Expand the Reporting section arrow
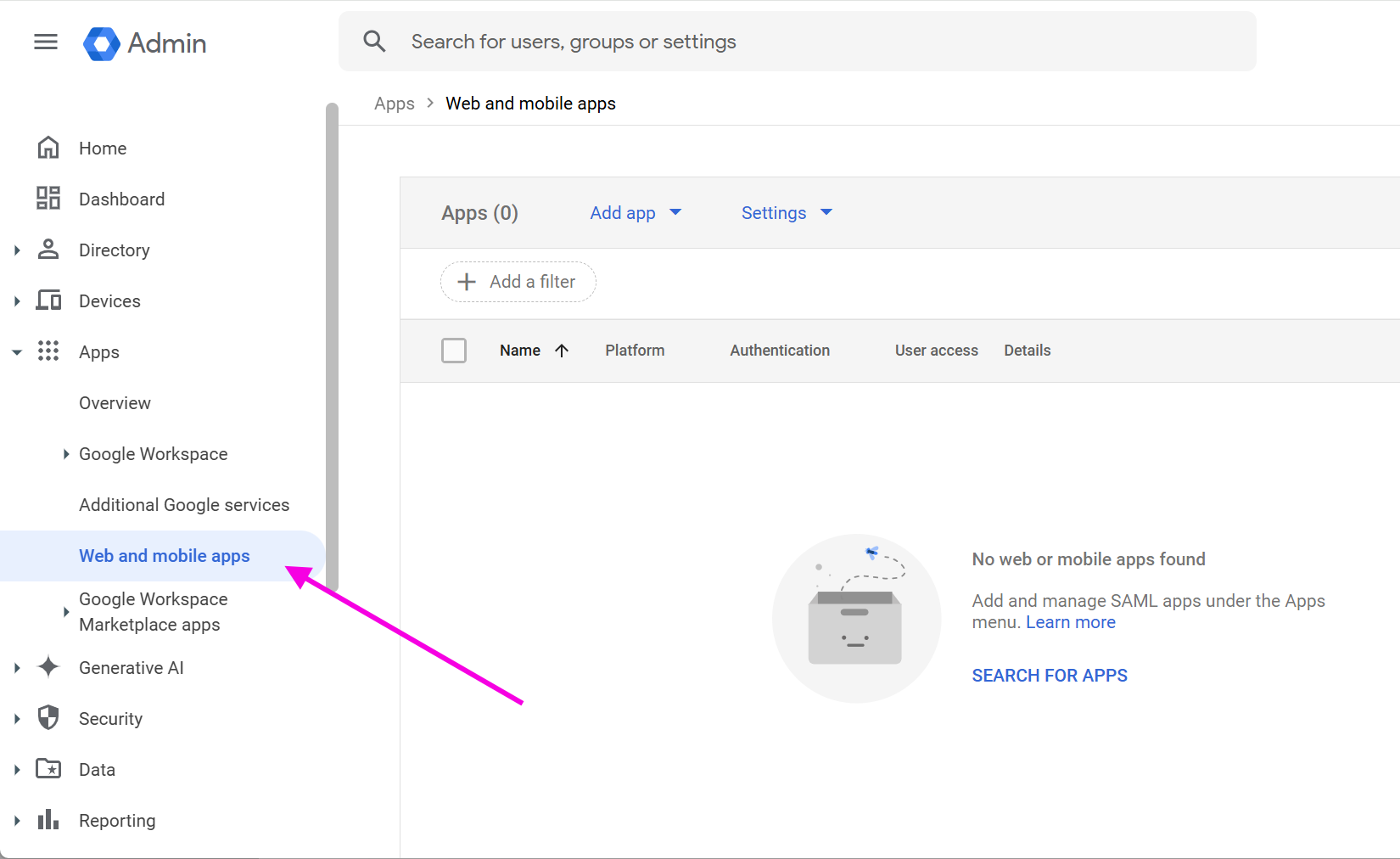 point(17,821)
